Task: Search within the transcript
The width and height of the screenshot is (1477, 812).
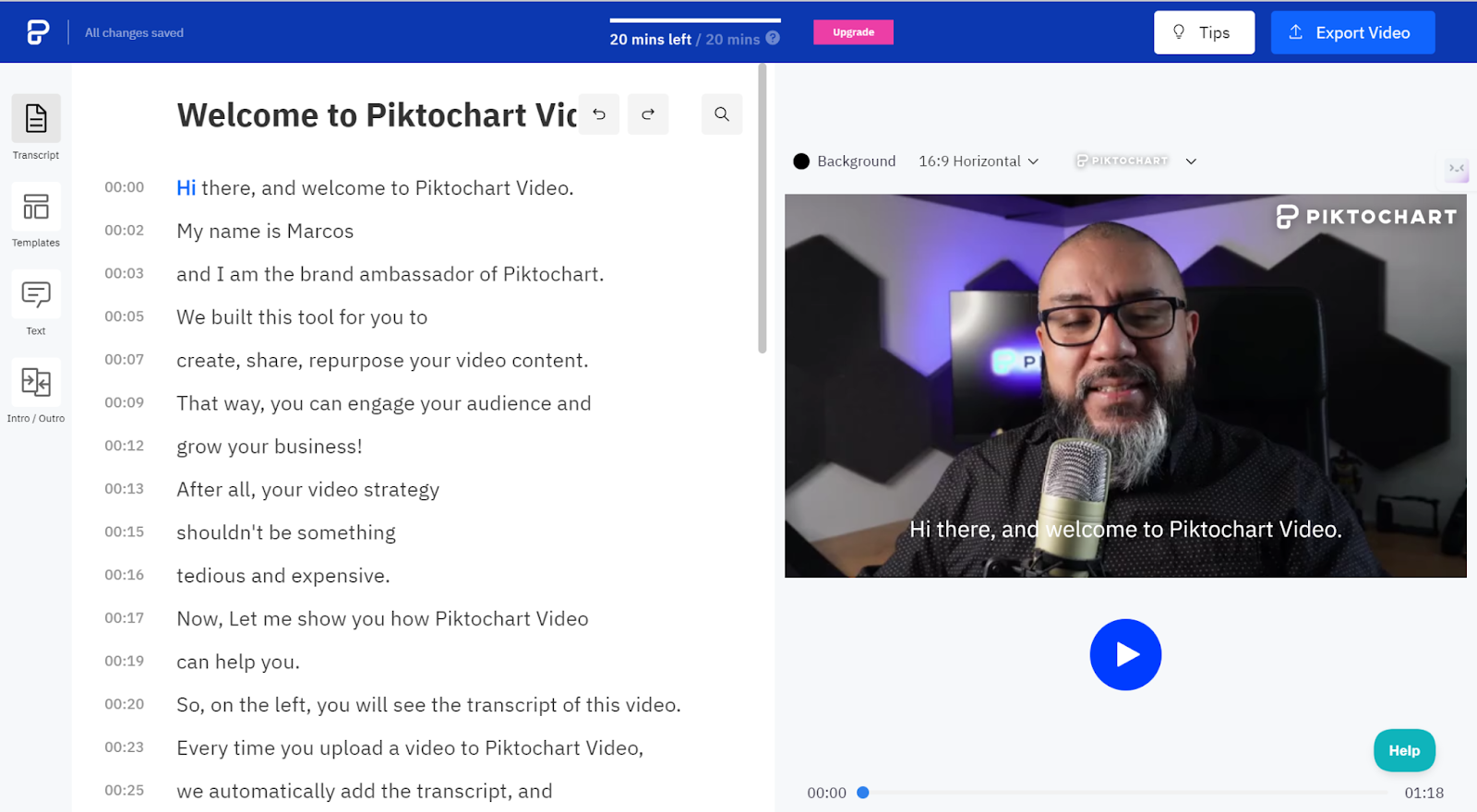Action: (722, 114)
